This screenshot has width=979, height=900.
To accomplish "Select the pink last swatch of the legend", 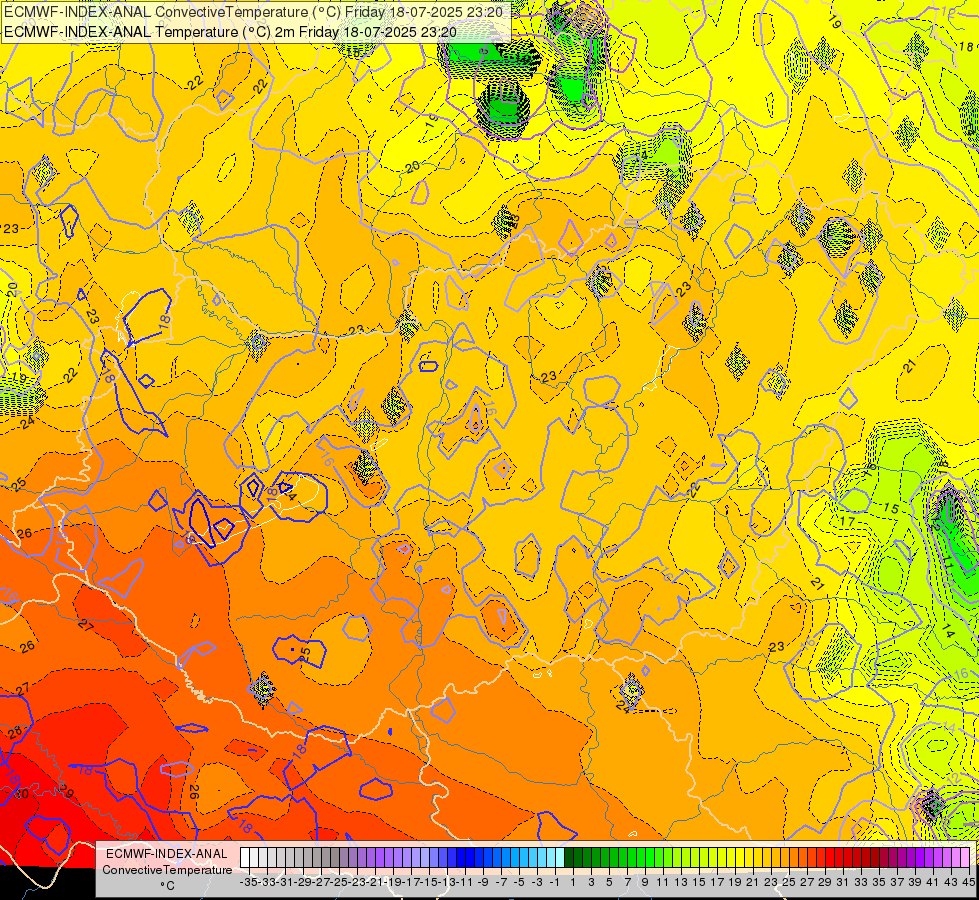I will point(965,857).
